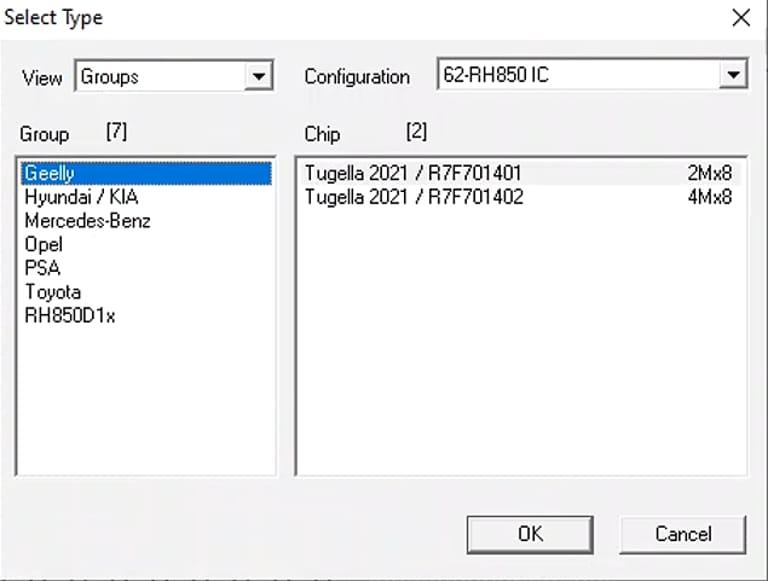Confirm selection with the OK button

tap(529, 534)
